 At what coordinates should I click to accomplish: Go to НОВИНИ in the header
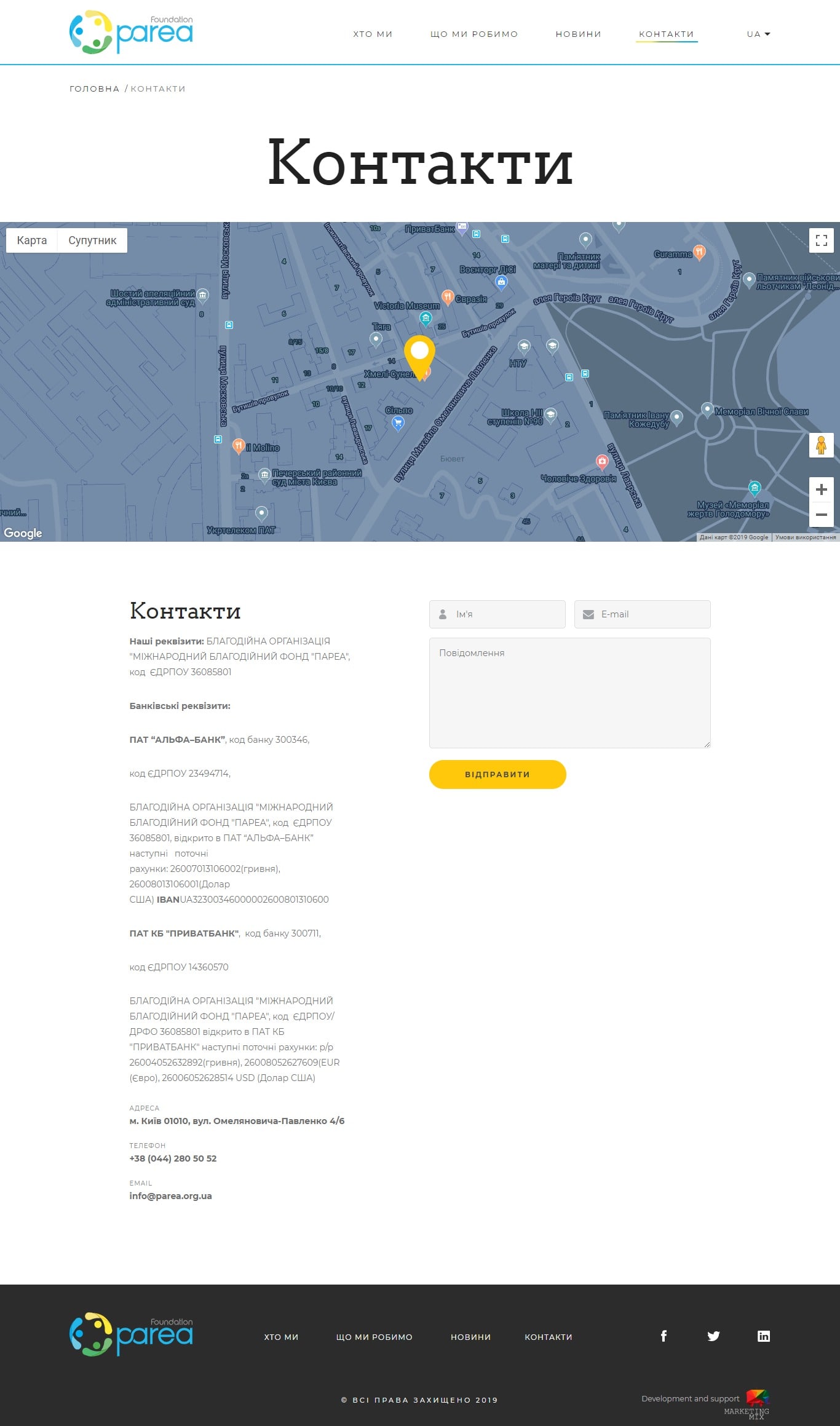[x=578, y=34]
